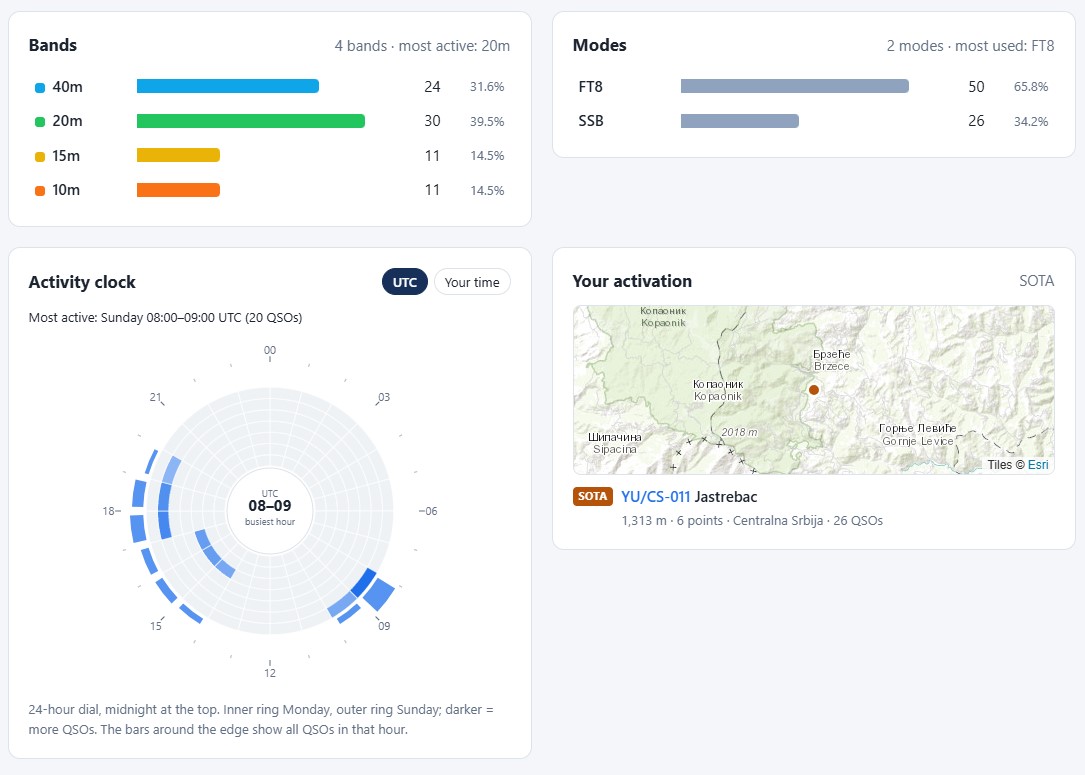Click the 12 hour label on the dial

point(270,673)
